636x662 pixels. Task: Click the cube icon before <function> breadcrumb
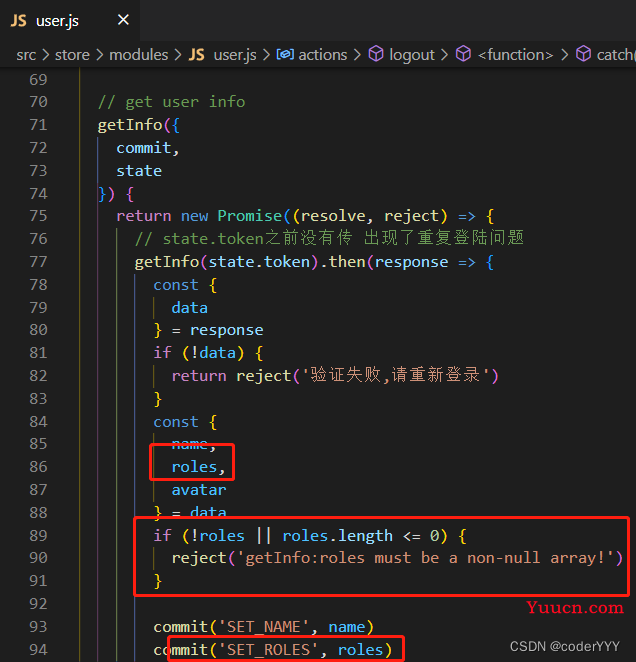tap(463, 54)
